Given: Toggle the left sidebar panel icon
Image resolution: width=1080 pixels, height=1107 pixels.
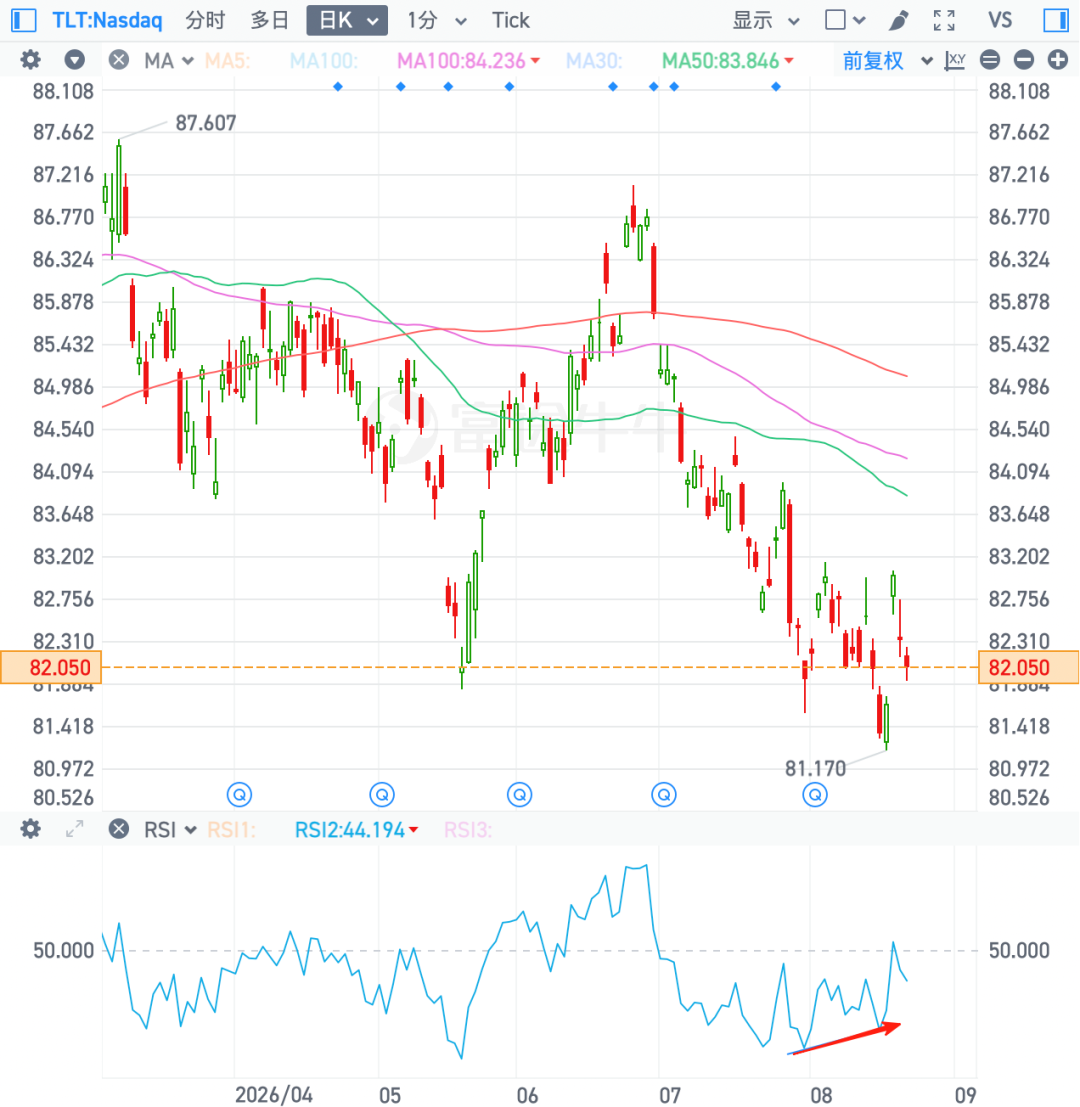Looking at the screenshot, I should click(x=24, y=20).
